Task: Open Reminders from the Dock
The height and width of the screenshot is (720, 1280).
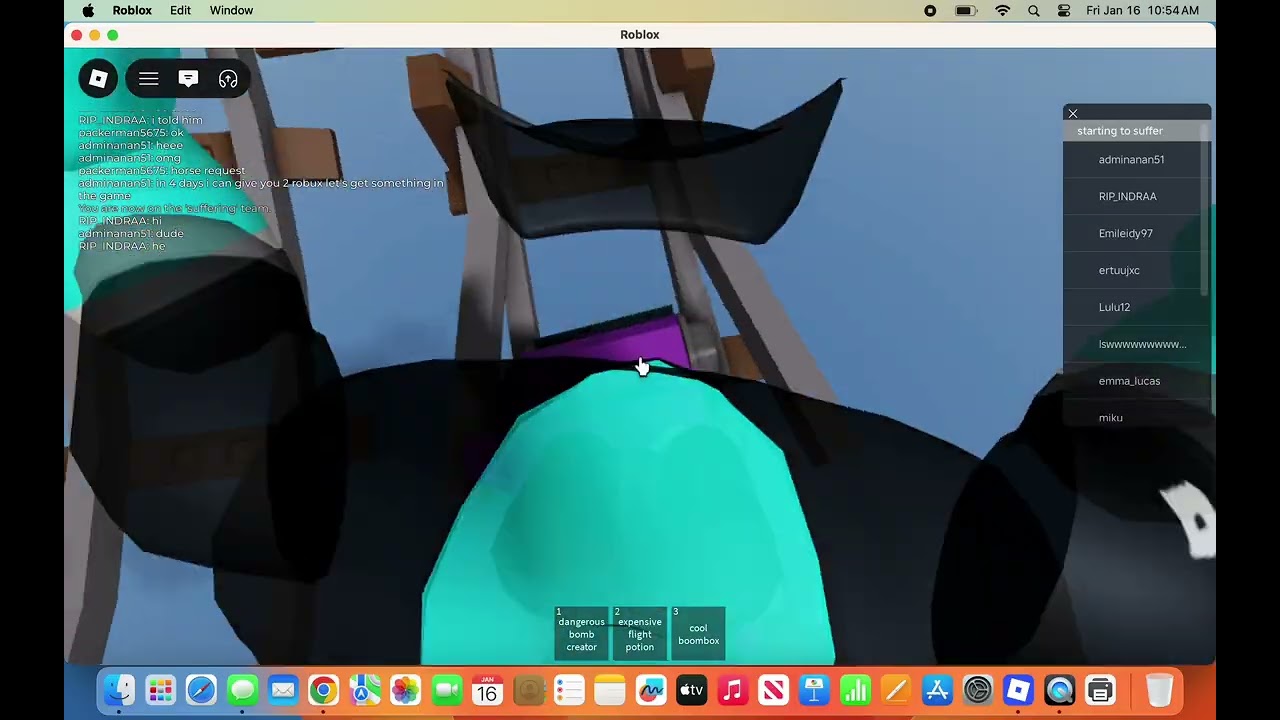Action: pos(569,690)
